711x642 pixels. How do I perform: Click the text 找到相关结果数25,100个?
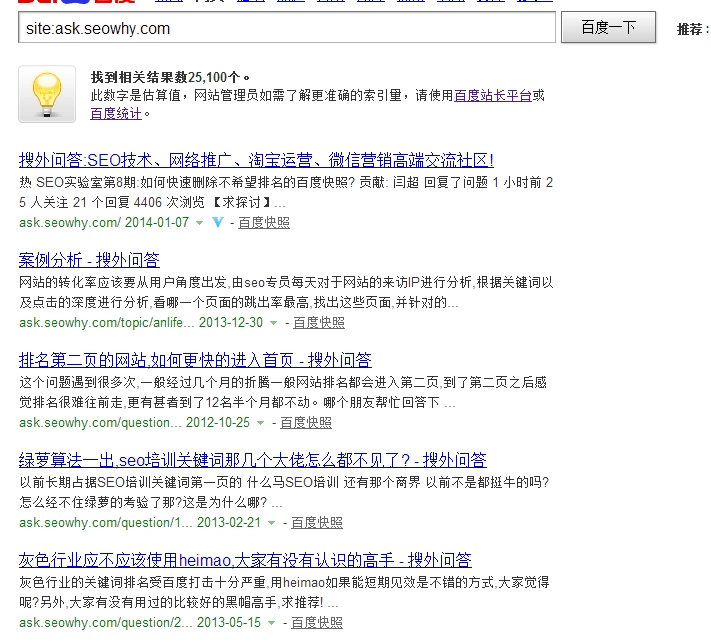pyautogui.click(x=170, y=77)
